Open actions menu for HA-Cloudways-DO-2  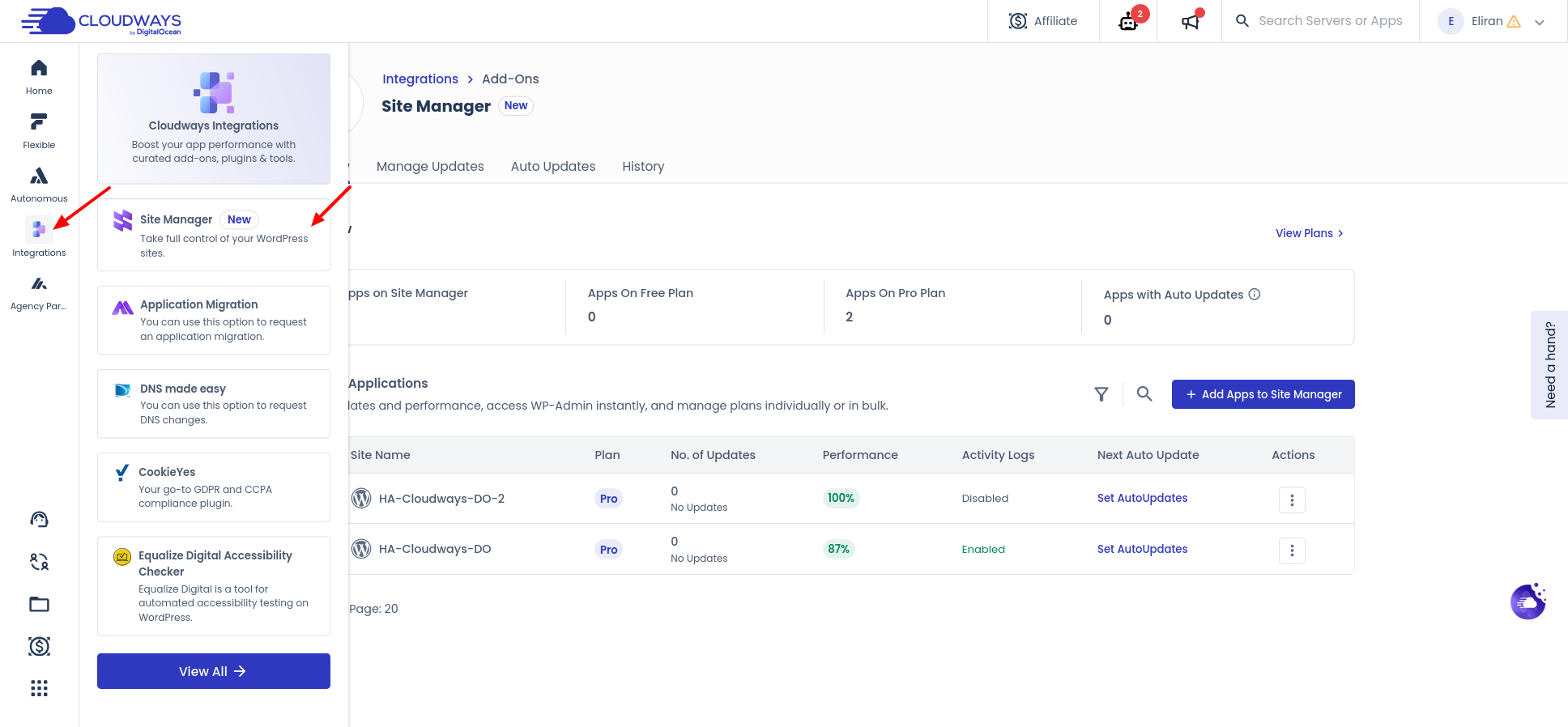point(1292,500)
